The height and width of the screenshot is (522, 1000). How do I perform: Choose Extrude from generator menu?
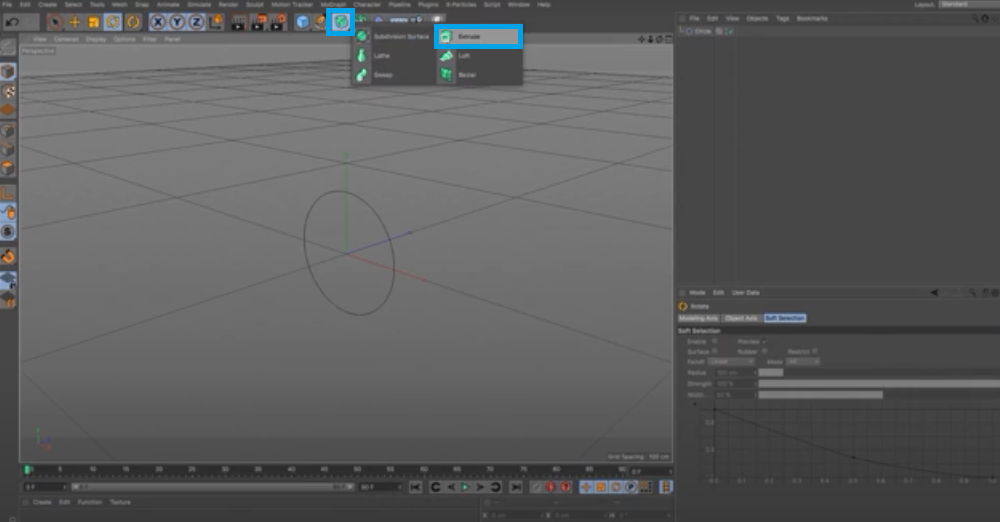click(x=478, y=36)
